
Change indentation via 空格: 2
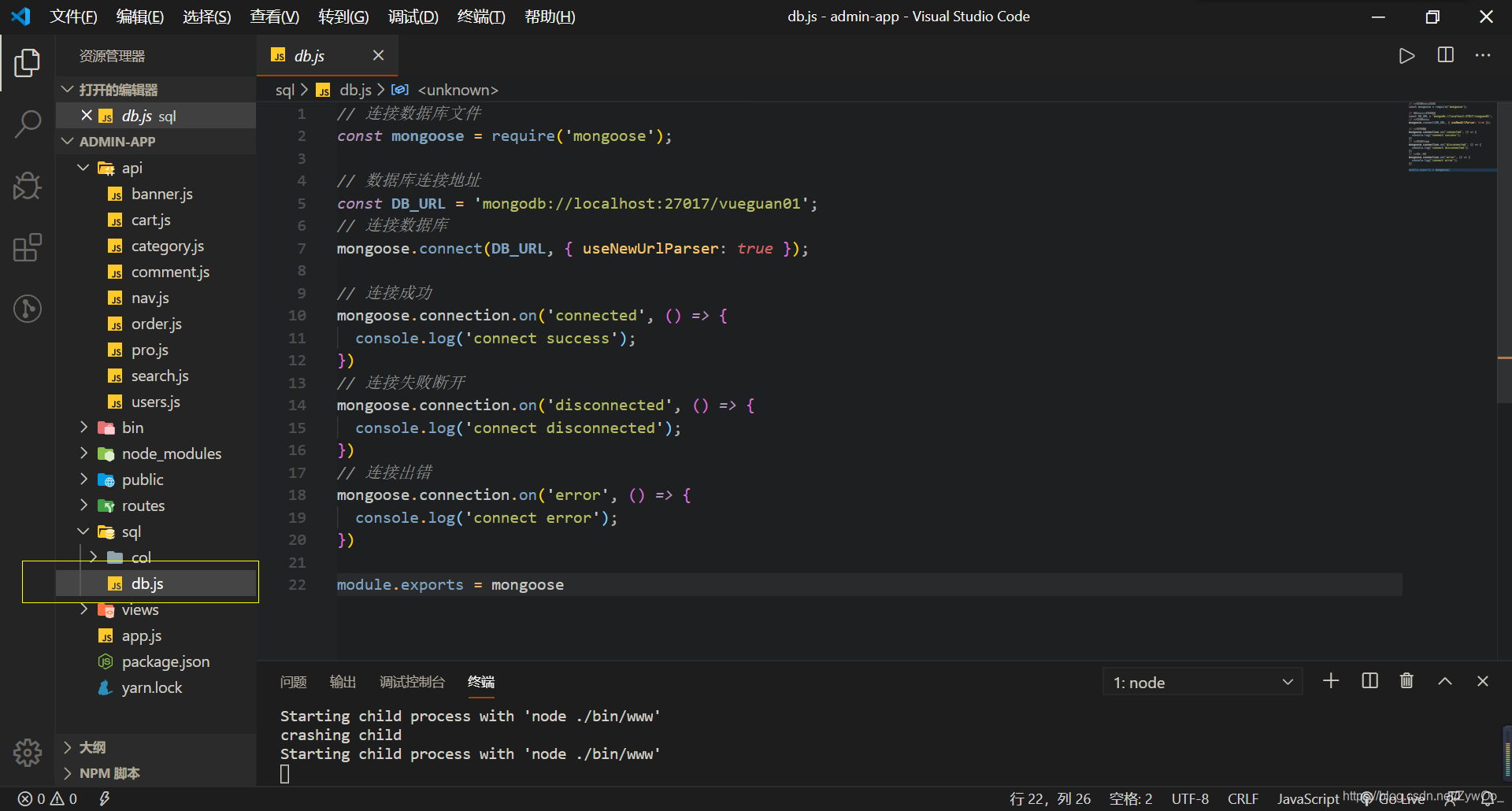tap(1131, 799)
